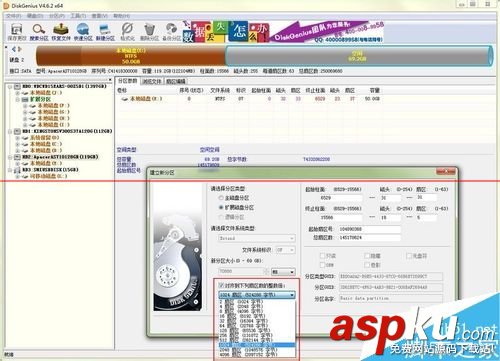
Task: Open the 硬盘(D) menu
Action: coord(35,16)
